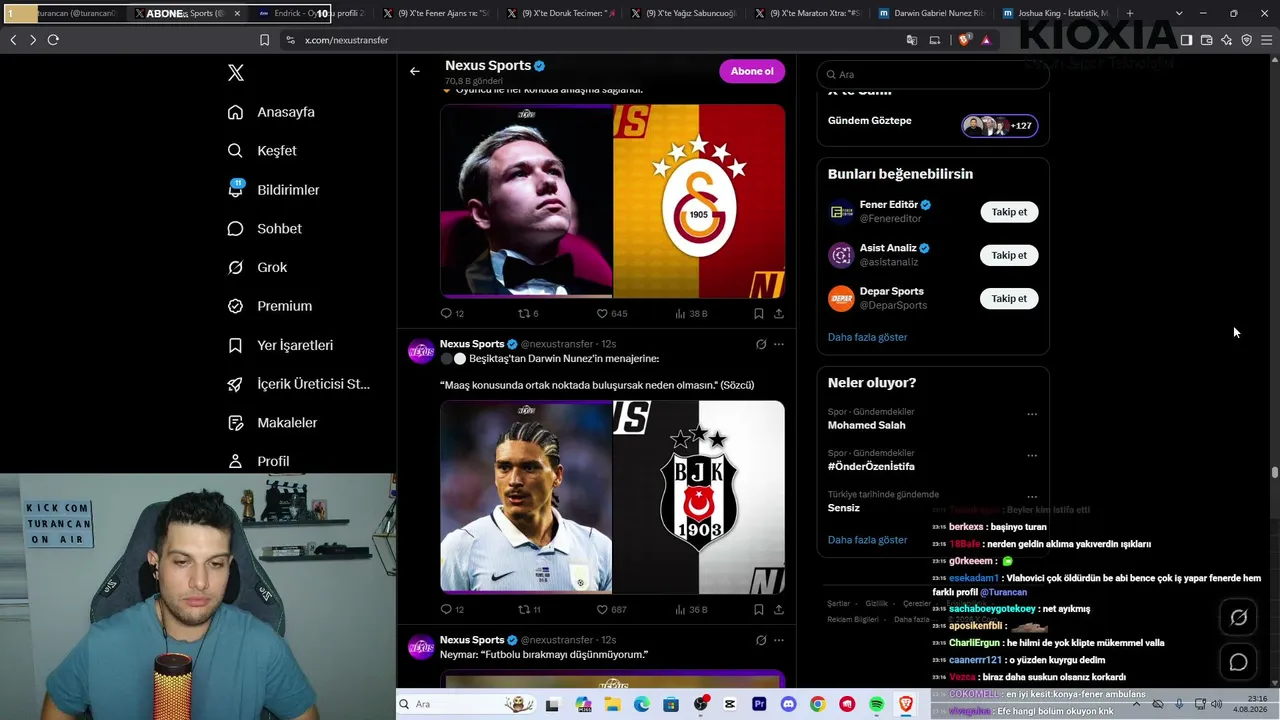Like the Darwin Nunez post with 687 likes

pos(611,609)
